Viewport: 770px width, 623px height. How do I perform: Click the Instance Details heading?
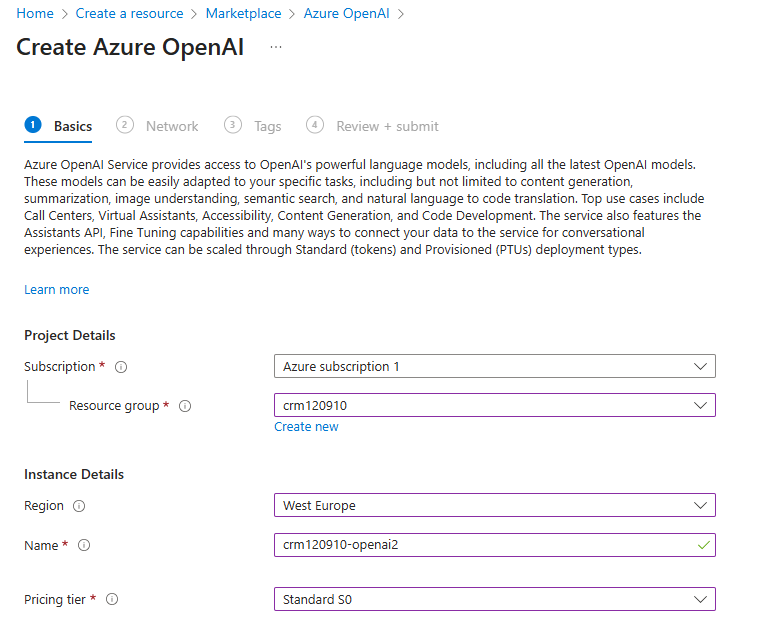tap(74, 474)
